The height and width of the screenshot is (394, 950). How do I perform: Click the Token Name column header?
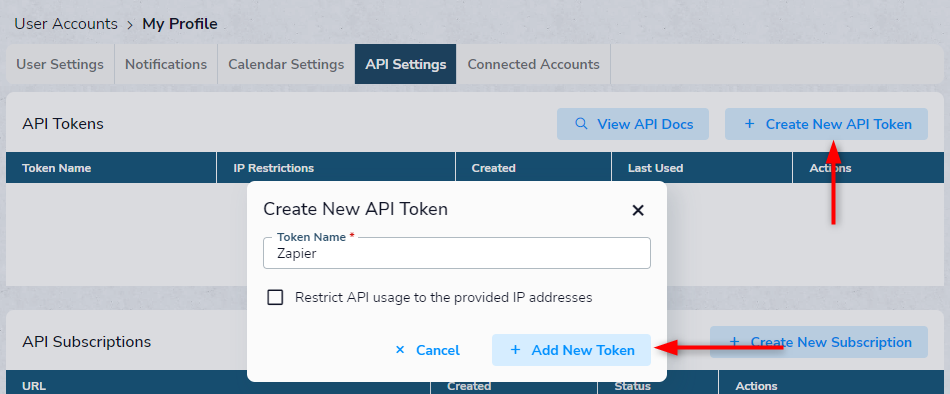click(x=111, y=168)
